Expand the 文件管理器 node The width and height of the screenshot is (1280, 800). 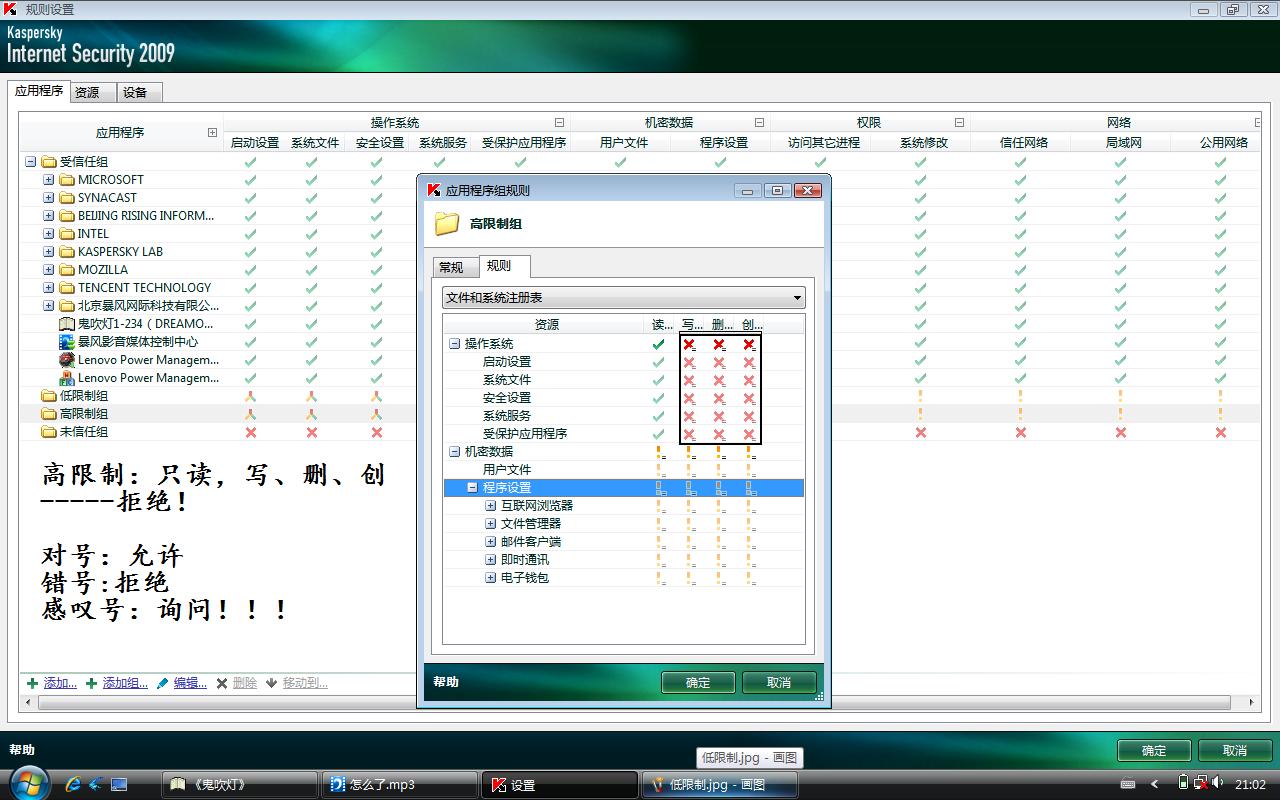click(x=490, y=524)
